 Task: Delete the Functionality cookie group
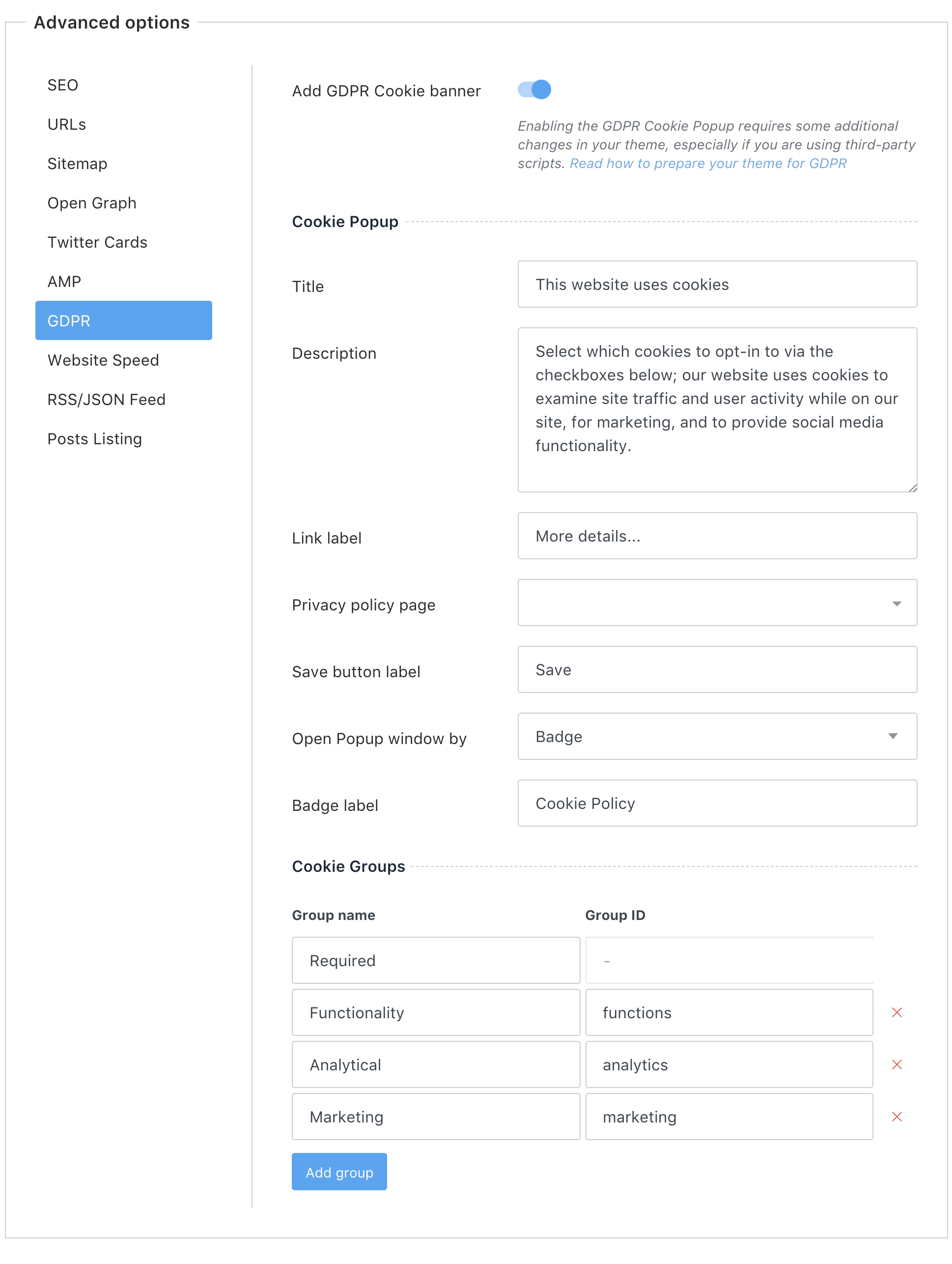tap(897, 1012)
